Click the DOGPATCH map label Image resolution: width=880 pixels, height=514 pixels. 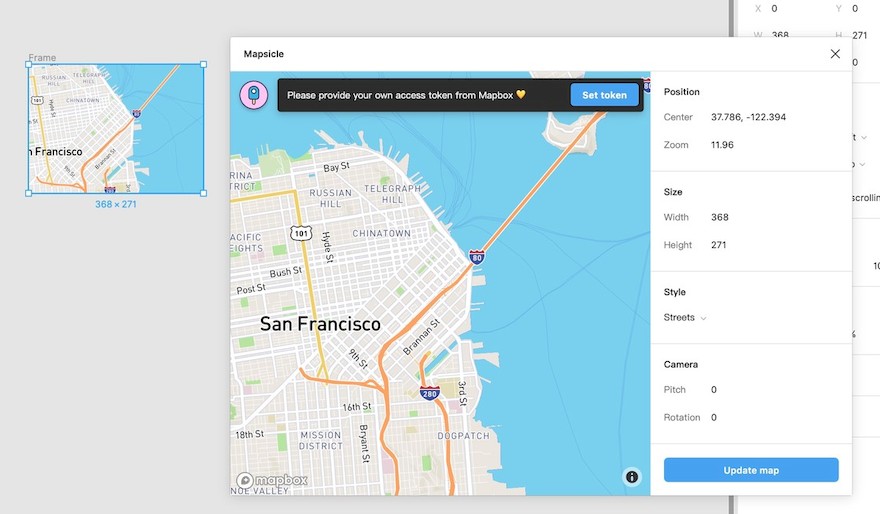click(x=464, y=435)
